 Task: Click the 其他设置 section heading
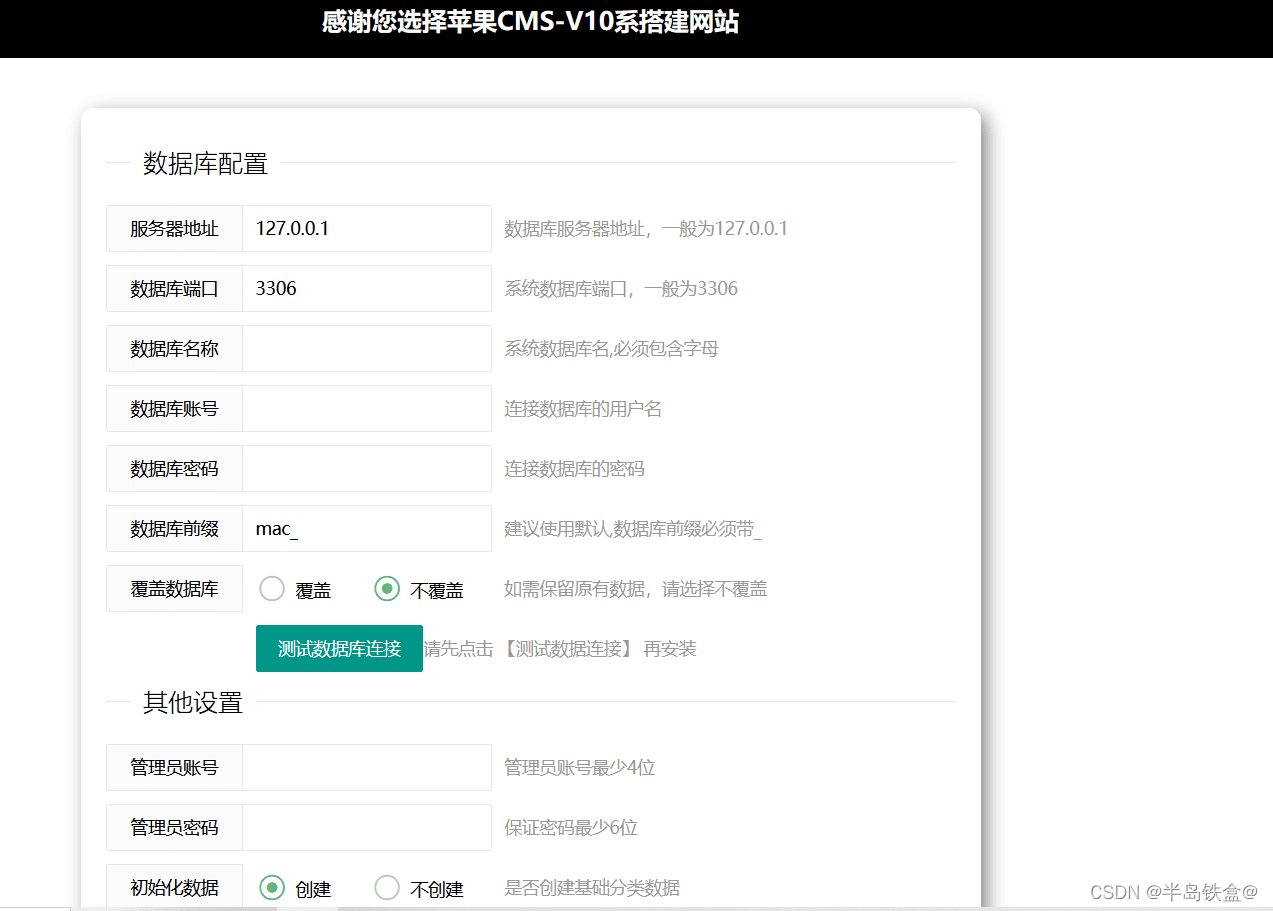pos(193,702)
